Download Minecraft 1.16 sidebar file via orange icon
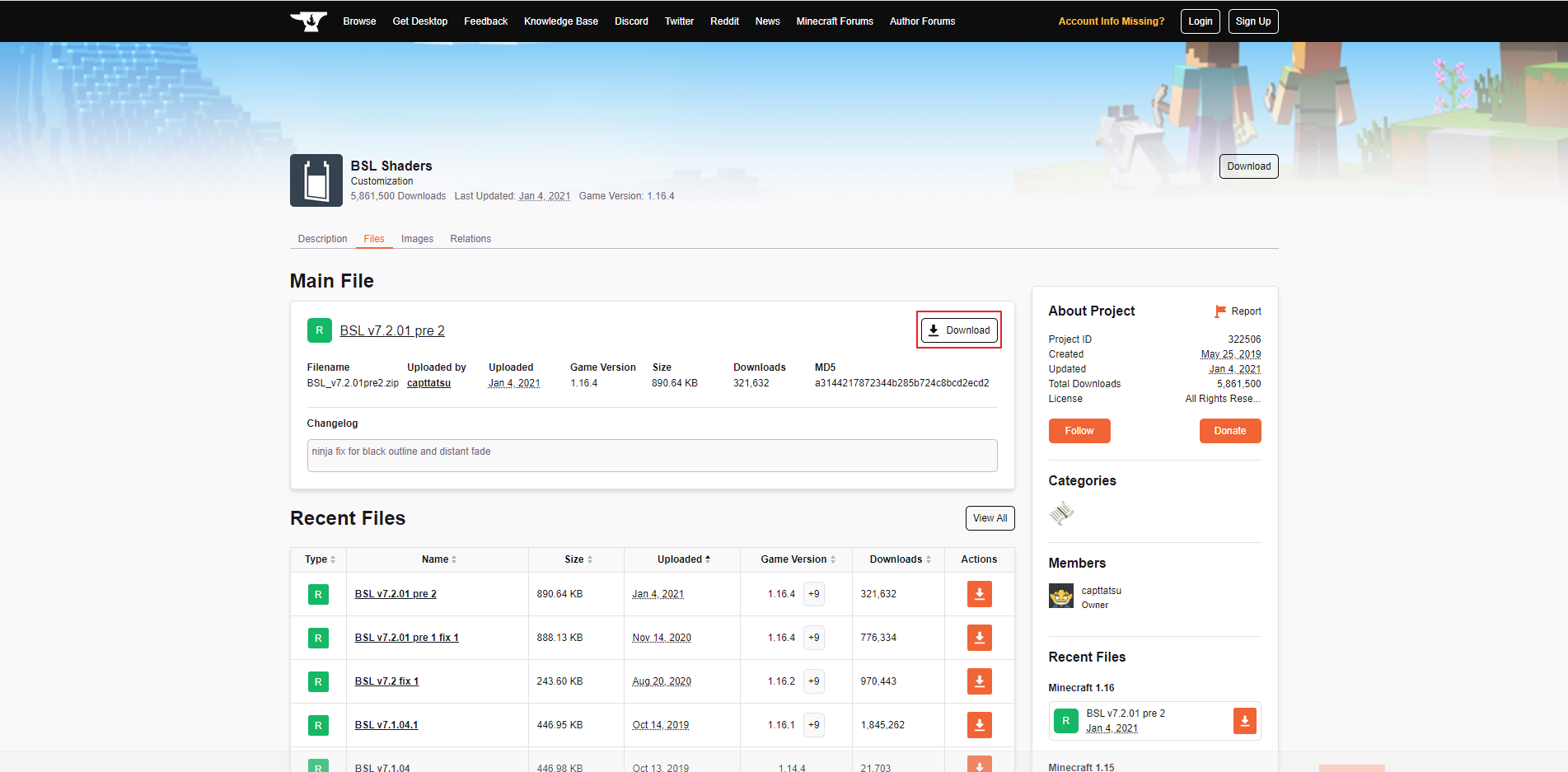This screenshot has height=772, width=1568. [x=1244, y=721]
